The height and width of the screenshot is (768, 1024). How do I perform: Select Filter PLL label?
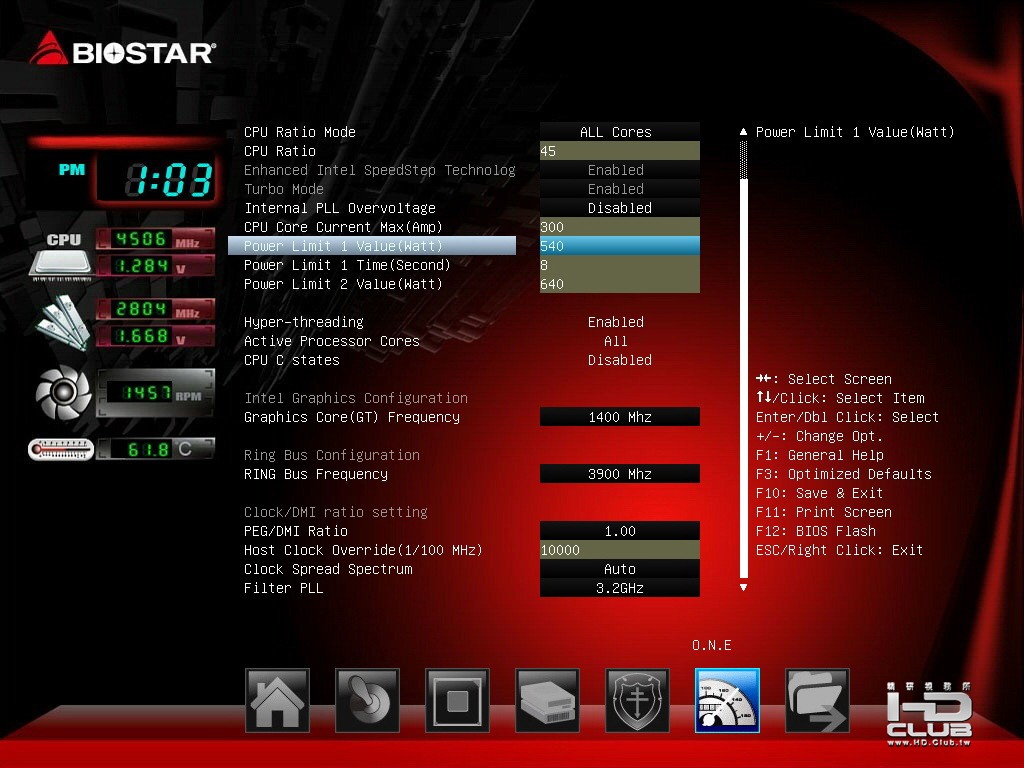pyautogui.click(x=283, y=588)
